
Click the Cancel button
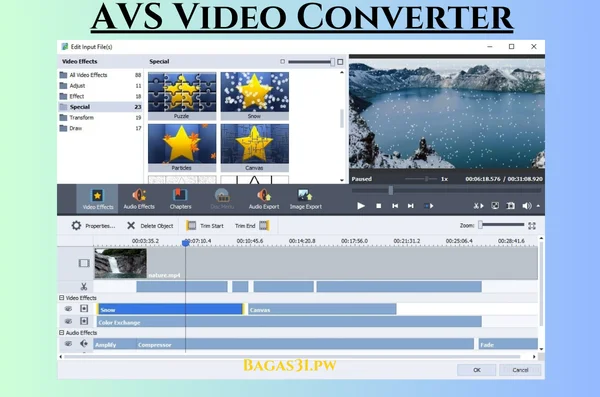(520, 370)
